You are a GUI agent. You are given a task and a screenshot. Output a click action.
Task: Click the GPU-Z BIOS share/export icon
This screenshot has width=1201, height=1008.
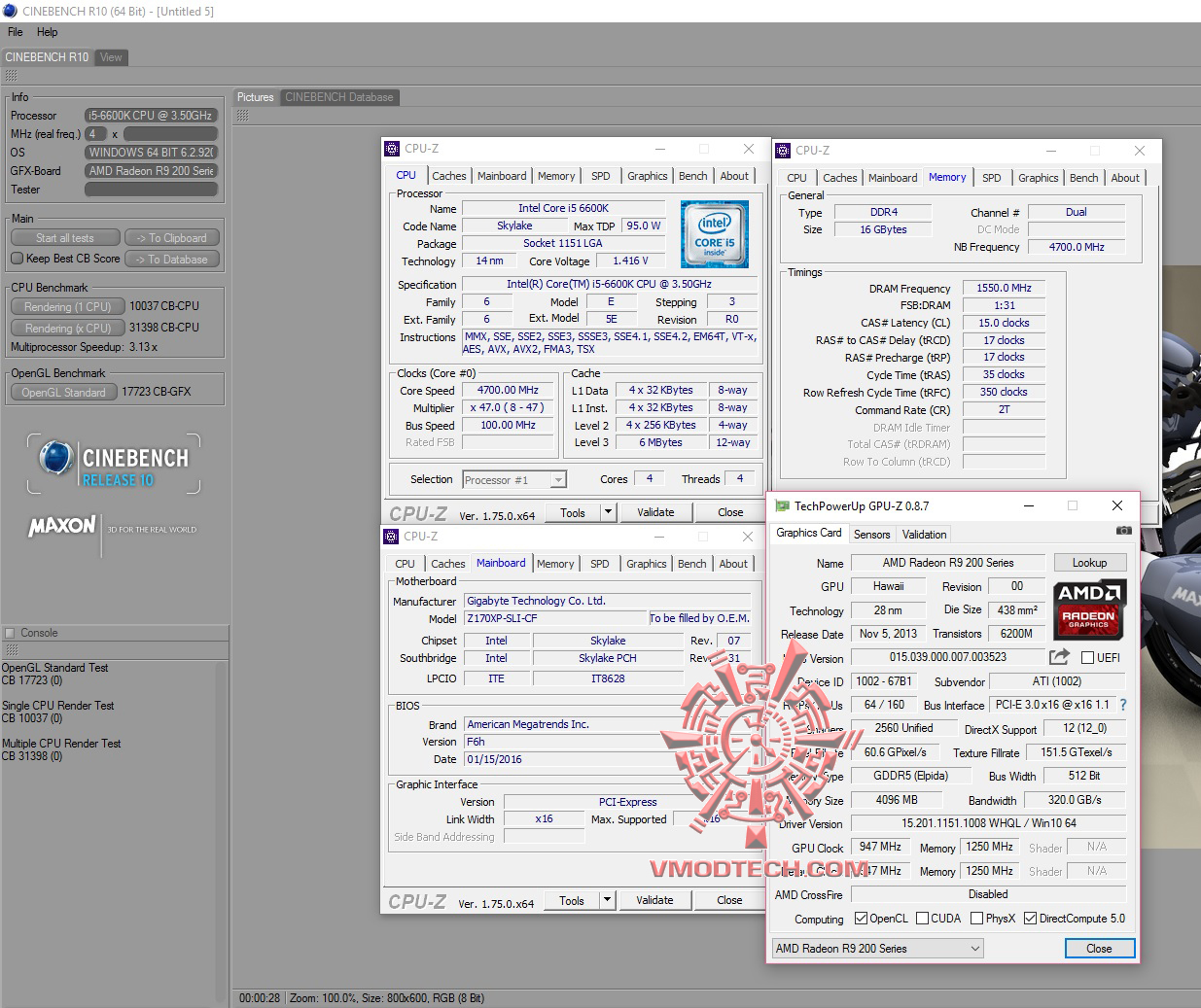(1059, 657)
